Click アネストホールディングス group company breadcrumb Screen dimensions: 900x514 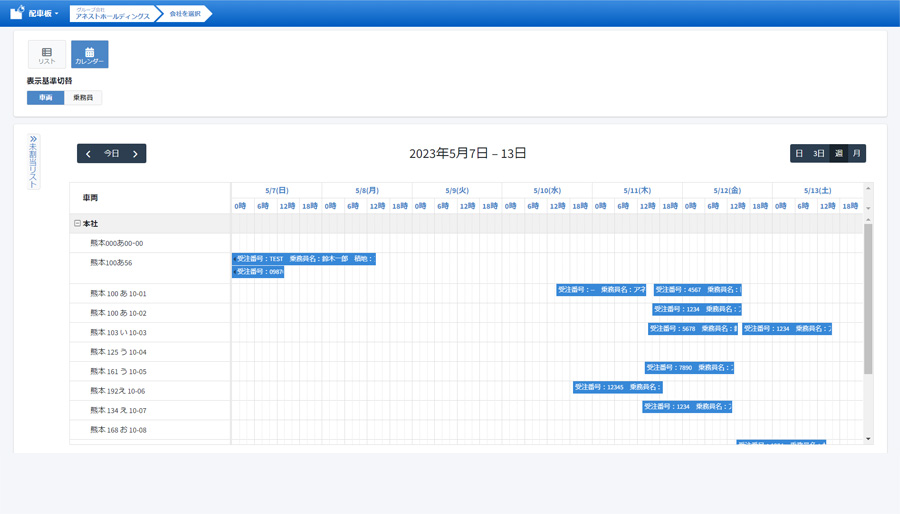pos(113,16)
